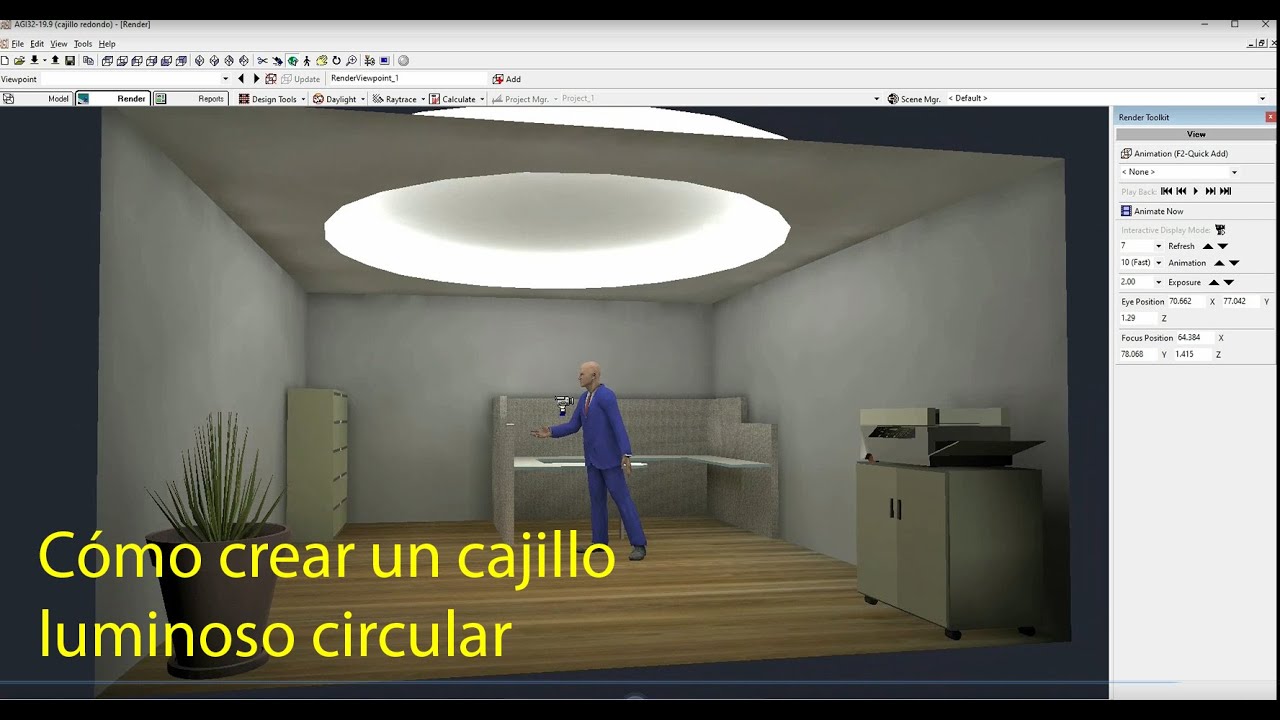This screenshot has height=720, width=1280.
Task: Expand the animation None dropdown
Action: (1234, 172)
